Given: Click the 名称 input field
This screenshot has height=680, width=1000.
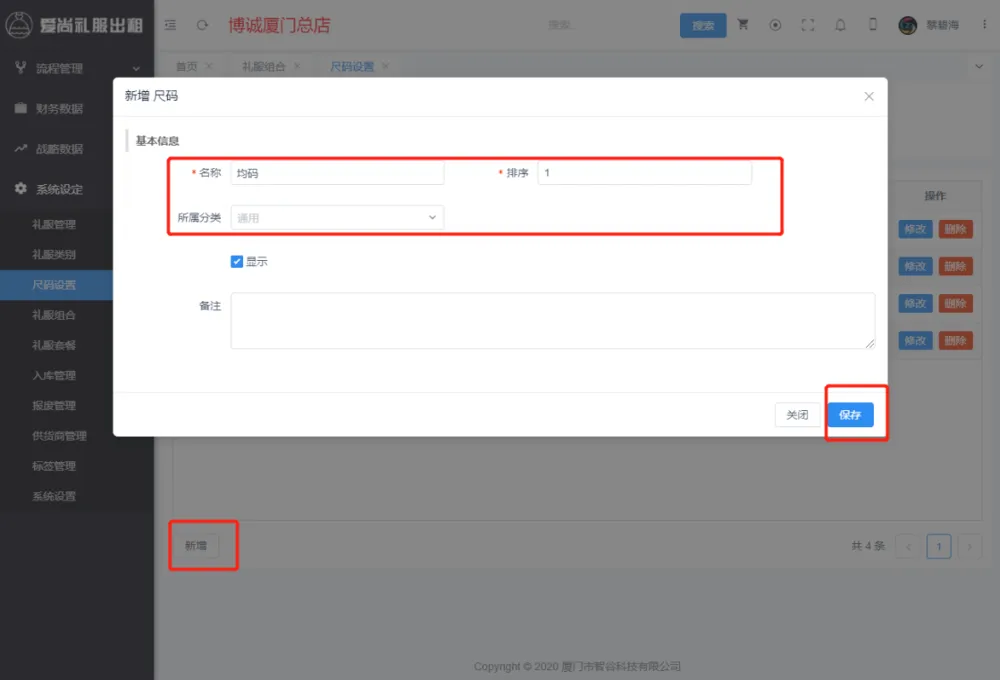Looking at the screenshot, I should point(337,173).
